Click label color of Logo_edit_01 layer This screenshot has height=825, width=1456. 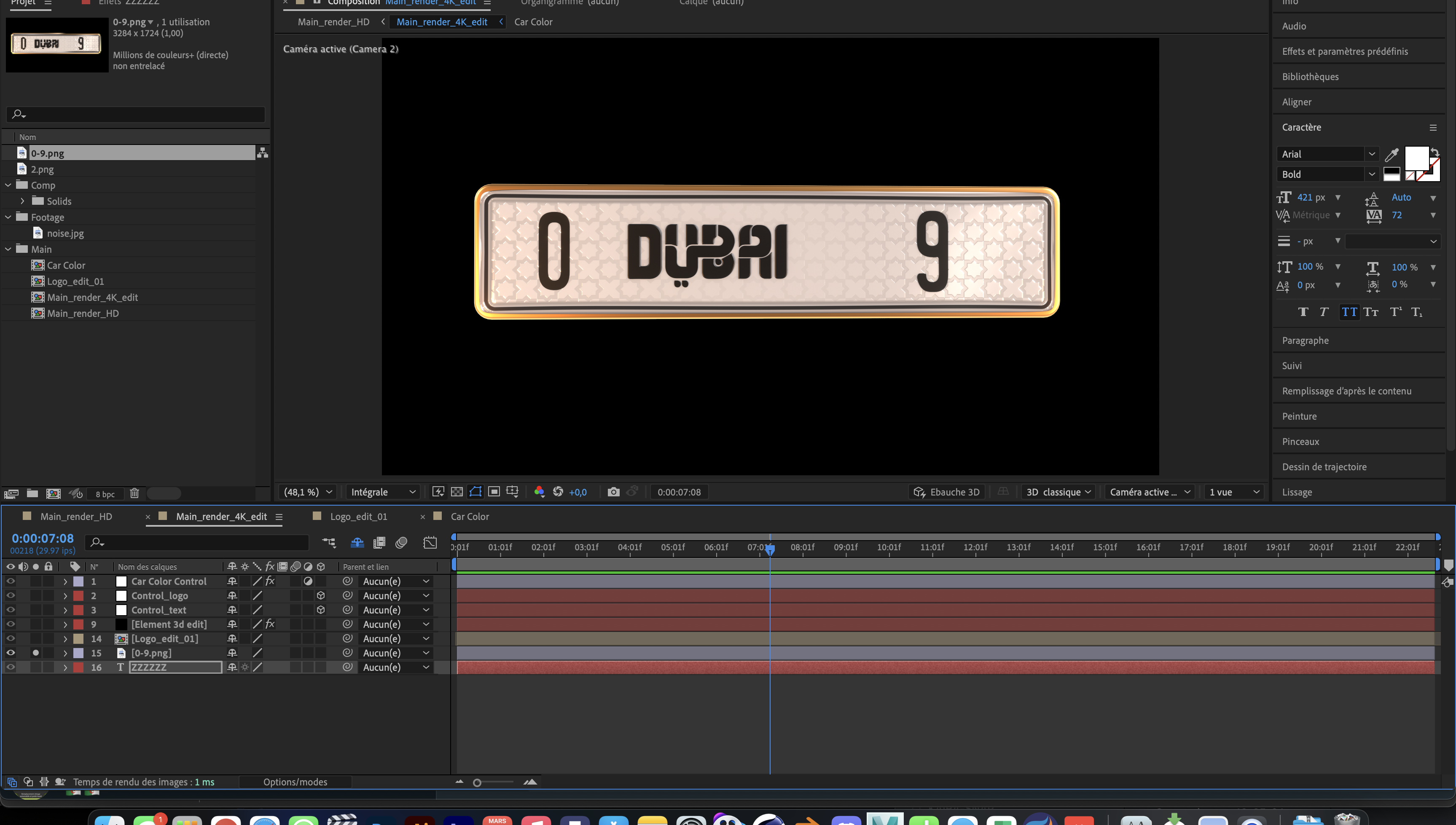pos(79,639)
